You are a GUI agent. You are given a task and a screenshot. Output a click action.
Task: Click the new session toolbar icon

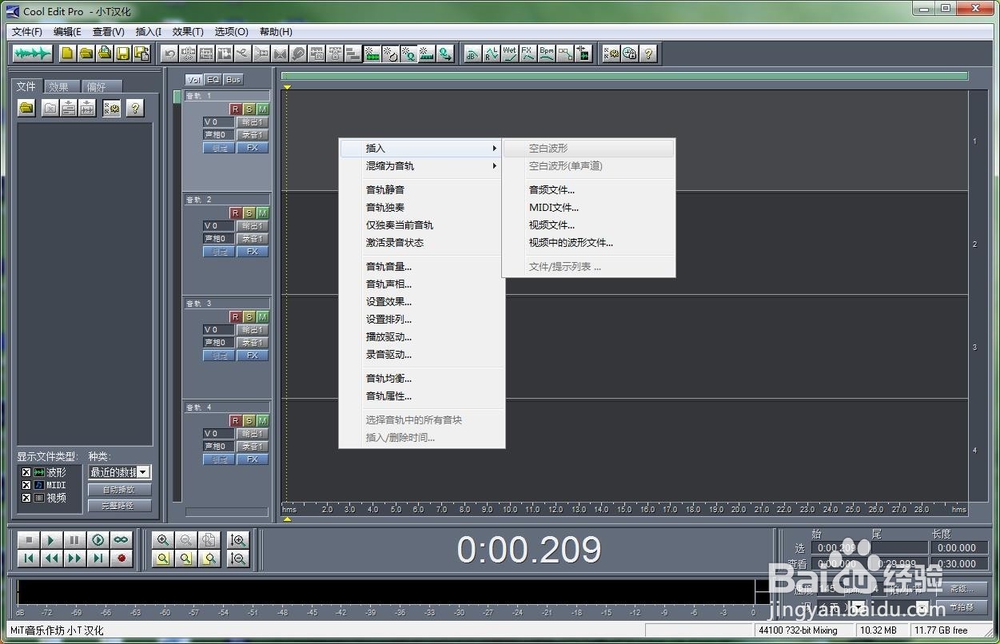click(67, 54)
